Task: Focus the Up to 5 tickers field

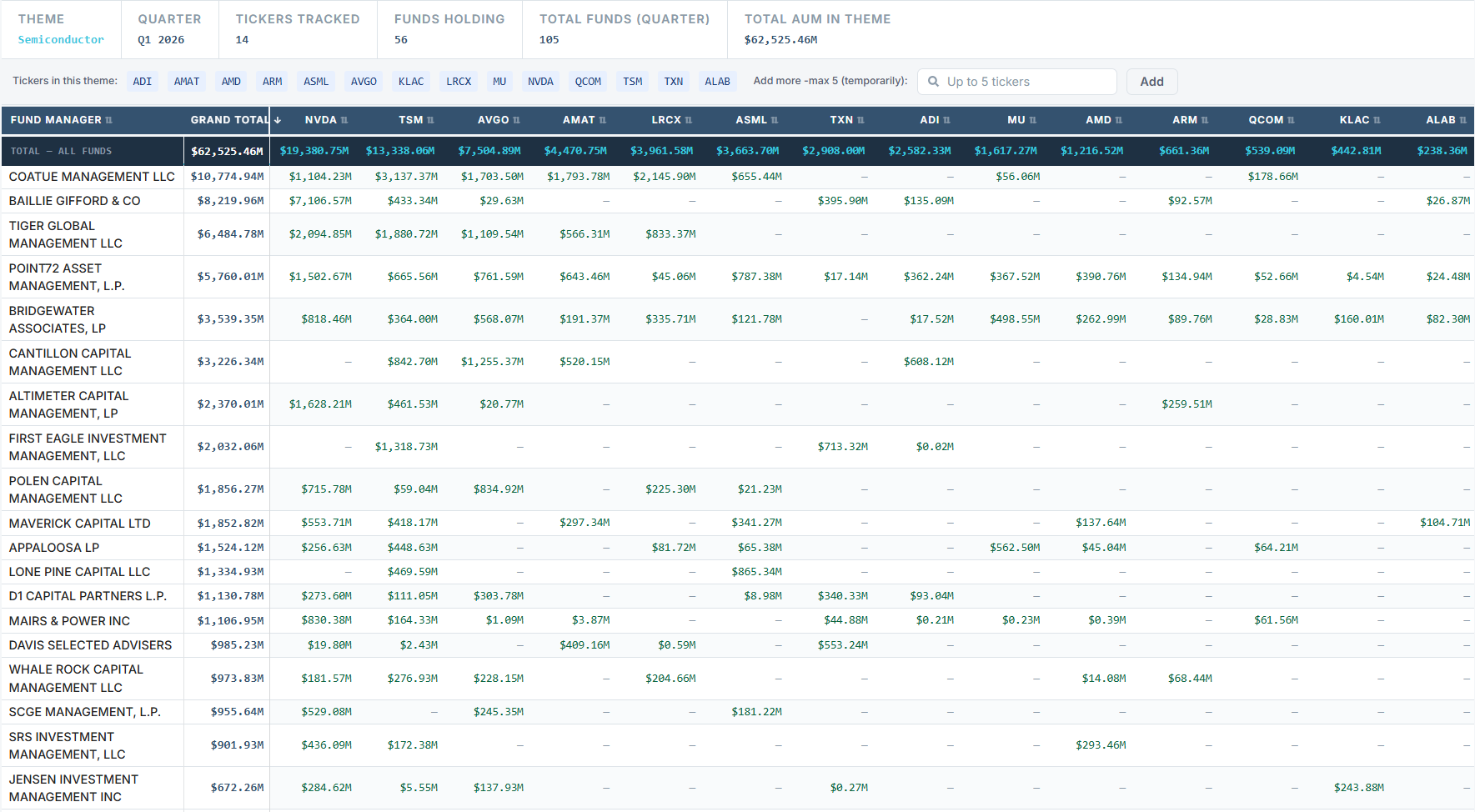Action: tap(1017, 82)
